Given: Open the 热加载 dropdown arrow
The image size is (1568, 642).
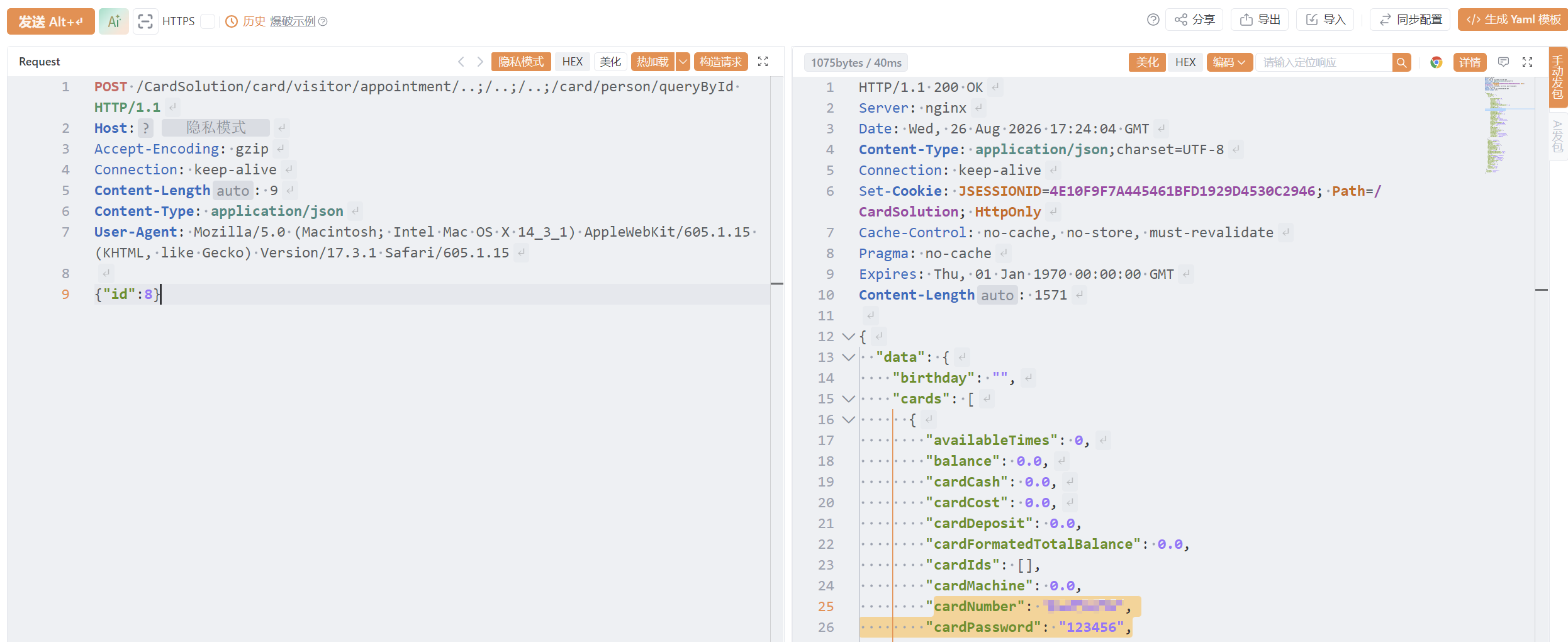Looking at the screenshot, I should [683, 62].
